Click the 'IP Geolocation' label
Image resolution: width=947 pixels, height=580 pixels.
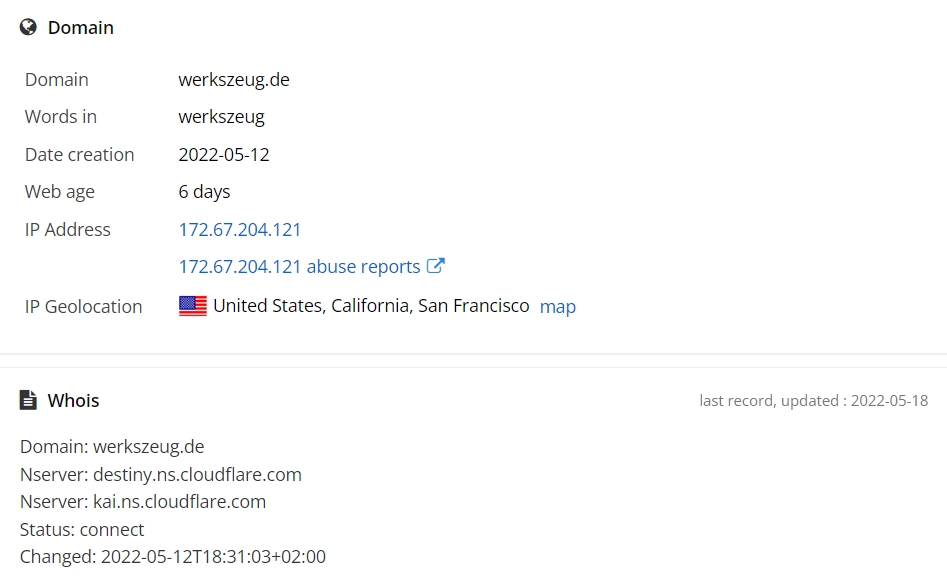(x=83, y=306)
